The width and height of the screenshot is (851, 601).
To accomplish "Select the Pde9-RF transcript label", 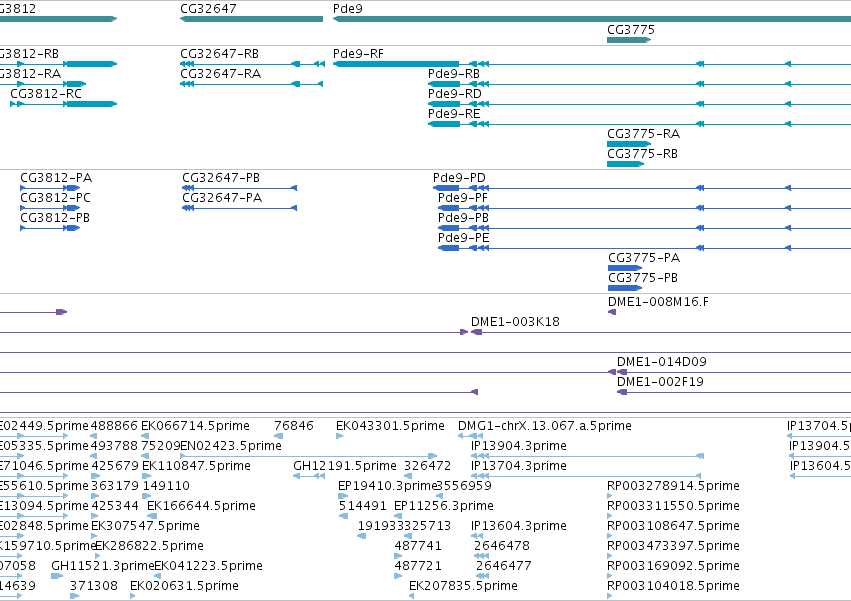I will coord(358,54).
